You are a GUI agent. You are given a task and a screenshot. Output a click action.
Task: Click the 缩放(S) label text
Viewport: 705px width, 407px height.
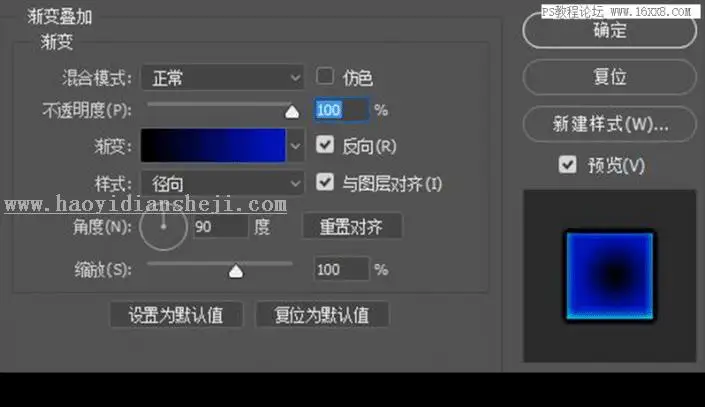point(103,270)
